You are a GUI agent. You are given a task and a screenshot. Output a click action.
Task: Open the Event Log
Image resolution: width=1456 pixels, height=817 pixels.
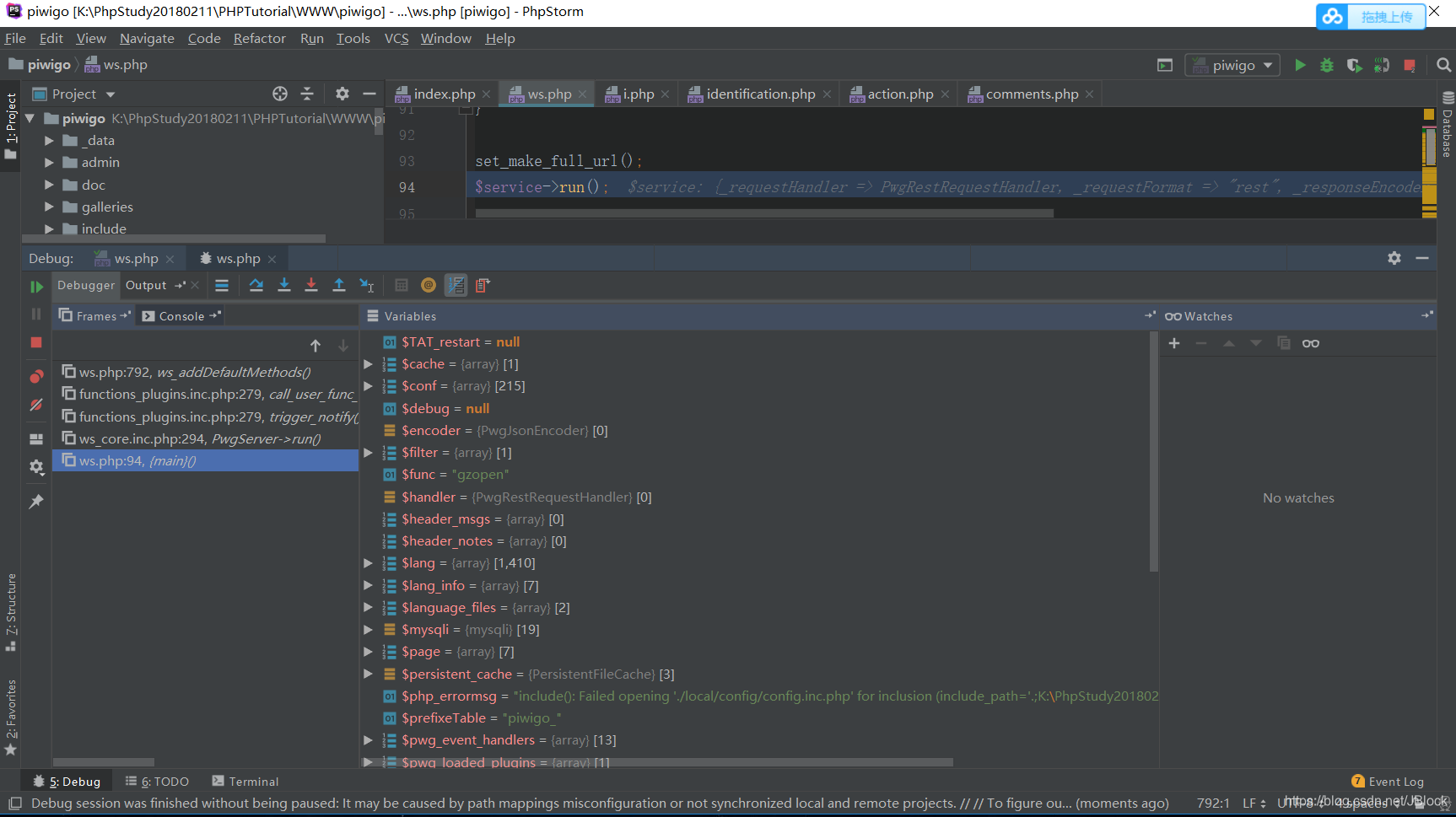(x=1388, y=782)
